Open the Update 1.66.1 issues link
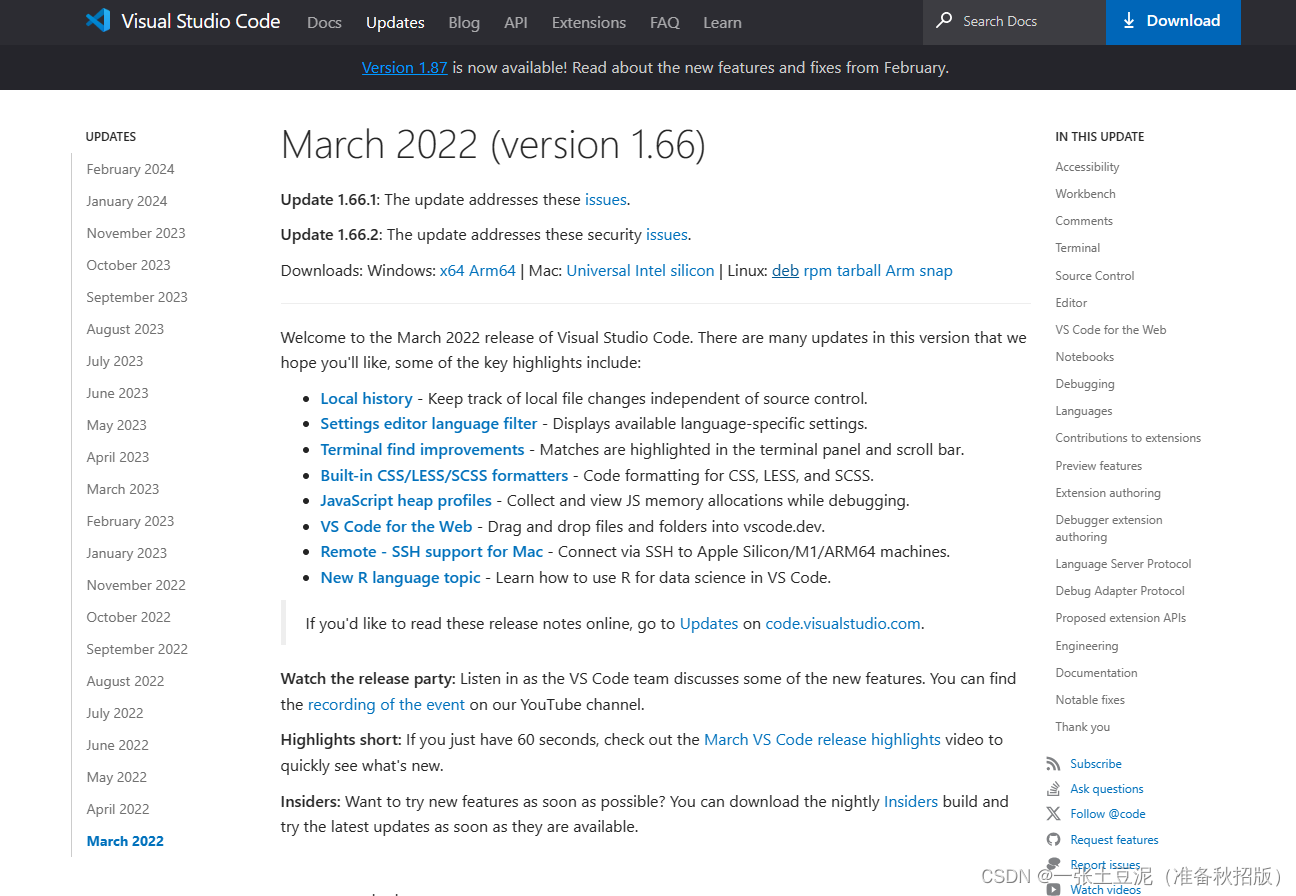This screenshot has height=896, width=1296. click(606, 200)
